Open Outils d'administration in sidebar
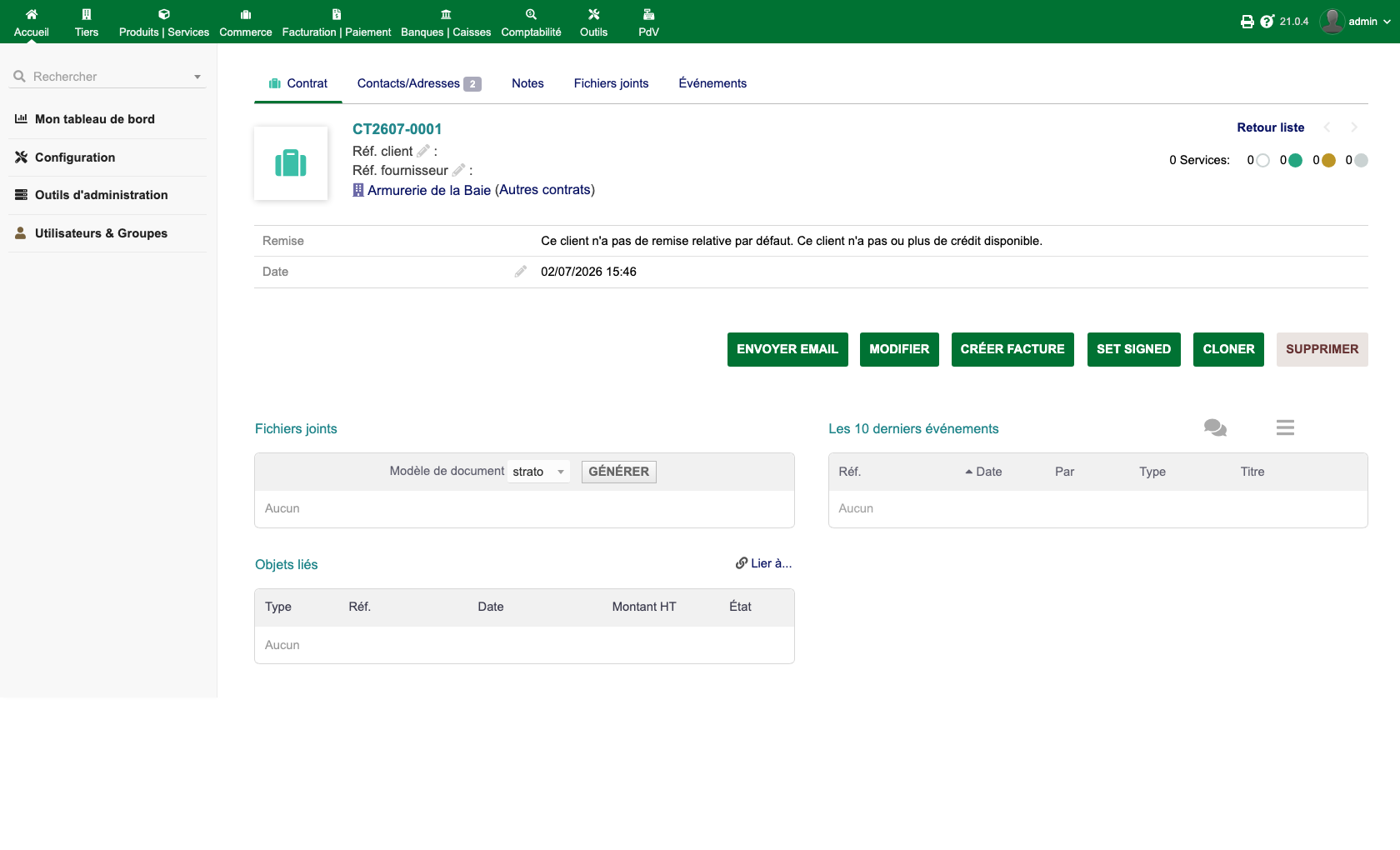 102,195
